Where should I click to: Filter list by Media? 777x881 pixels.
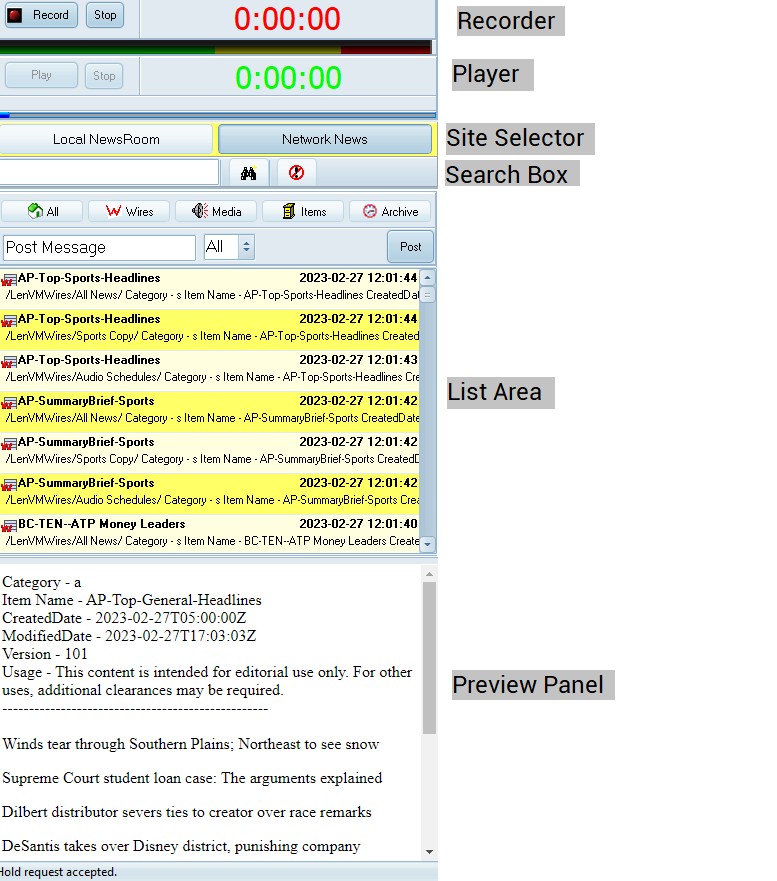[216, 212]
